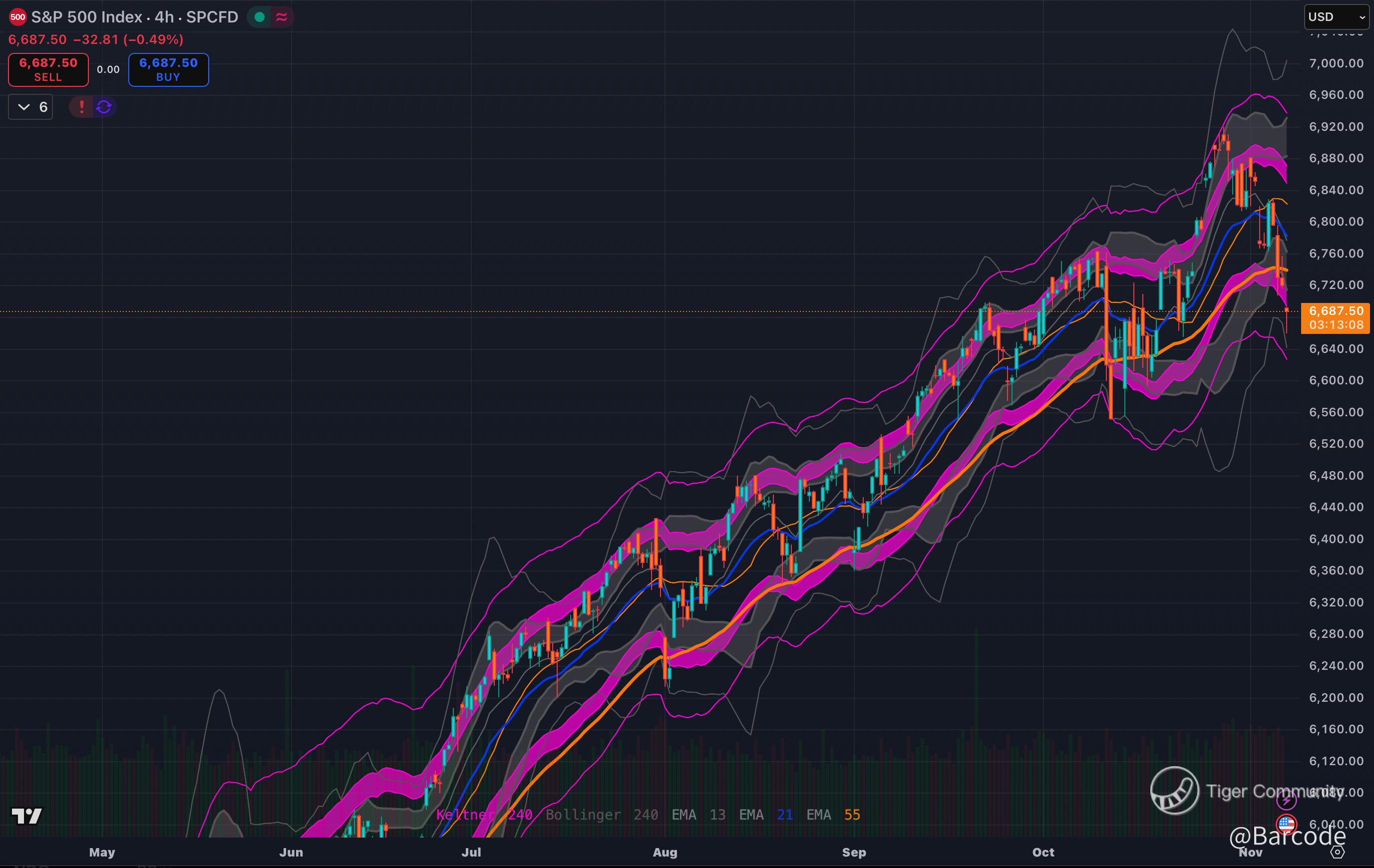Click the Keltner 240 indicator label
Viewport: 1374px width, 868px height.
tap(484, 815)
